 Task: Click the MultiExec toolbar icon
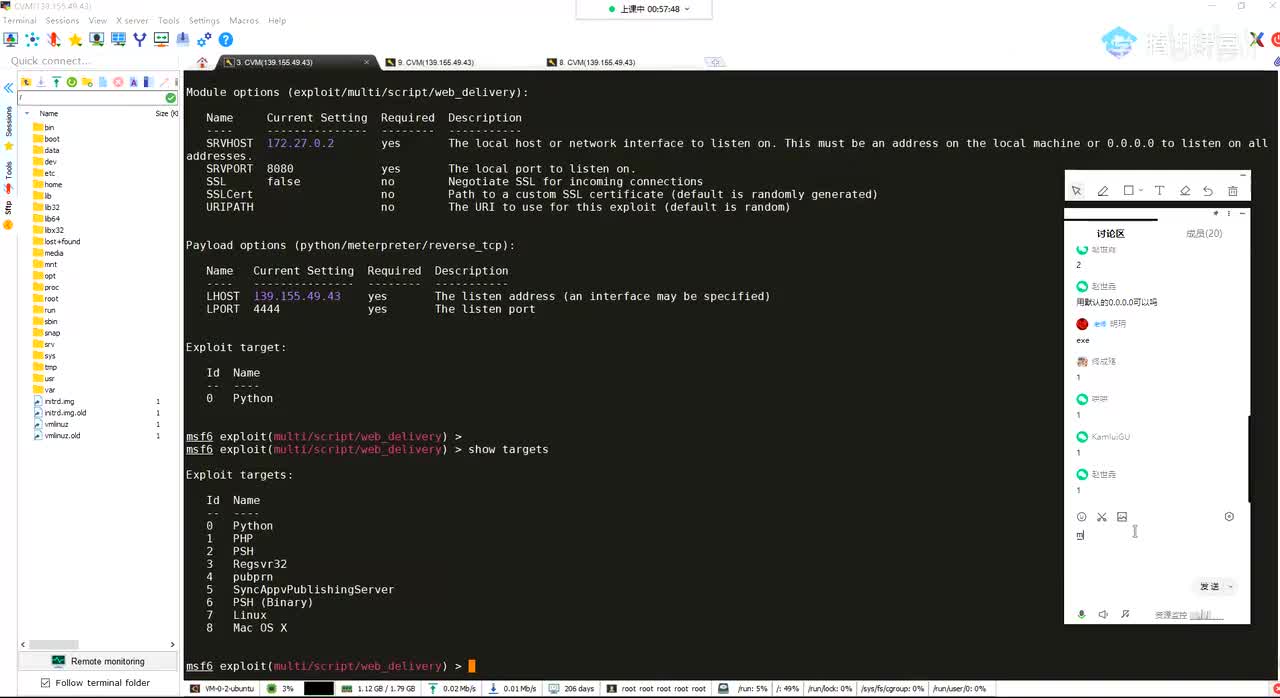161,40
